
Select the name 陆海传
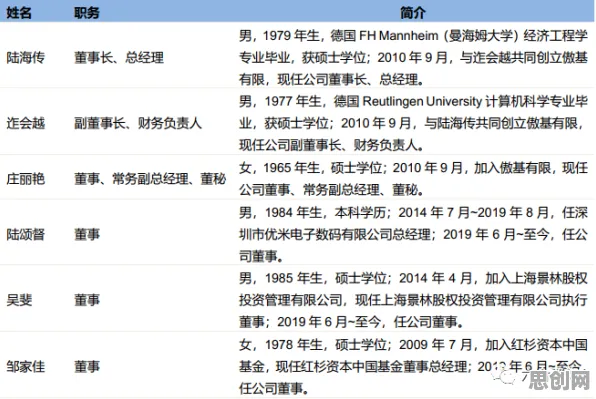coord(25,58)
